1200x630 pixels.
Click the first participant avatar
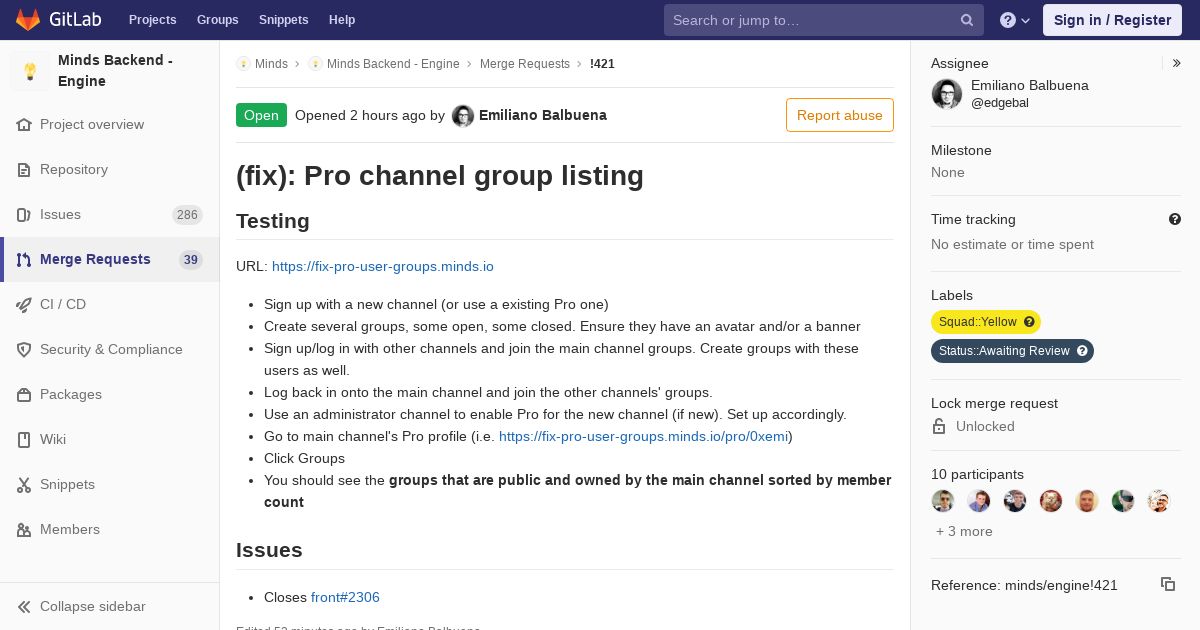[x=943, y=501]
